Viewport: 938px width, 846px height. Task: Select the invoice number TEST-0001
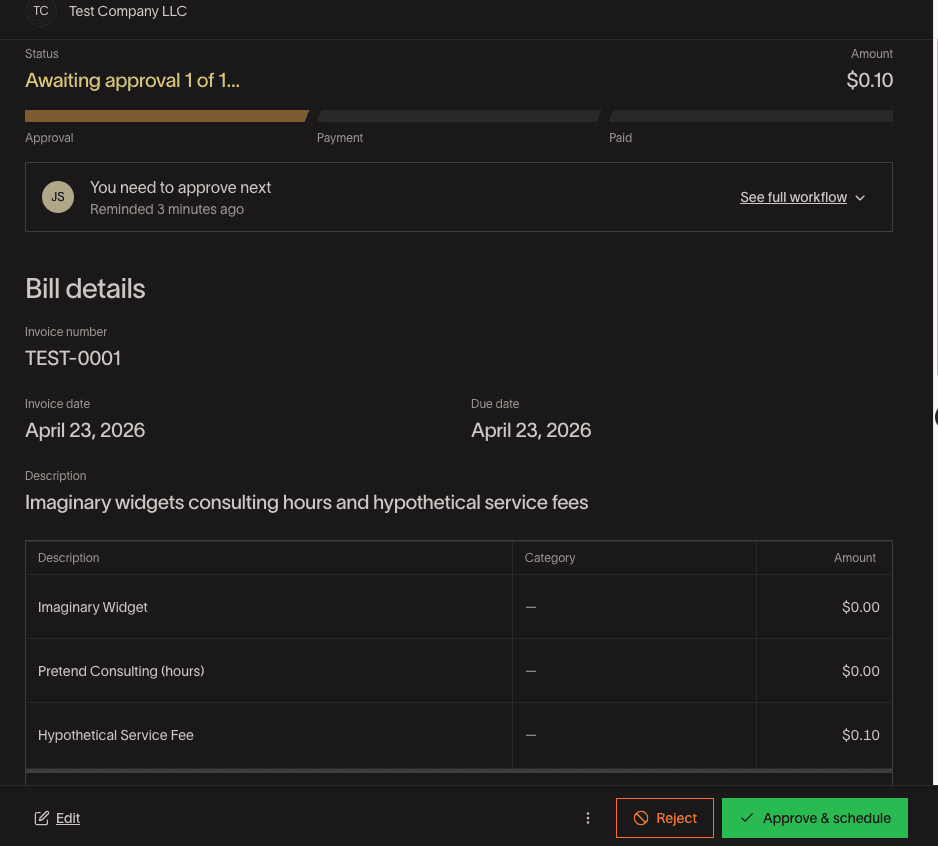point(73,358)
